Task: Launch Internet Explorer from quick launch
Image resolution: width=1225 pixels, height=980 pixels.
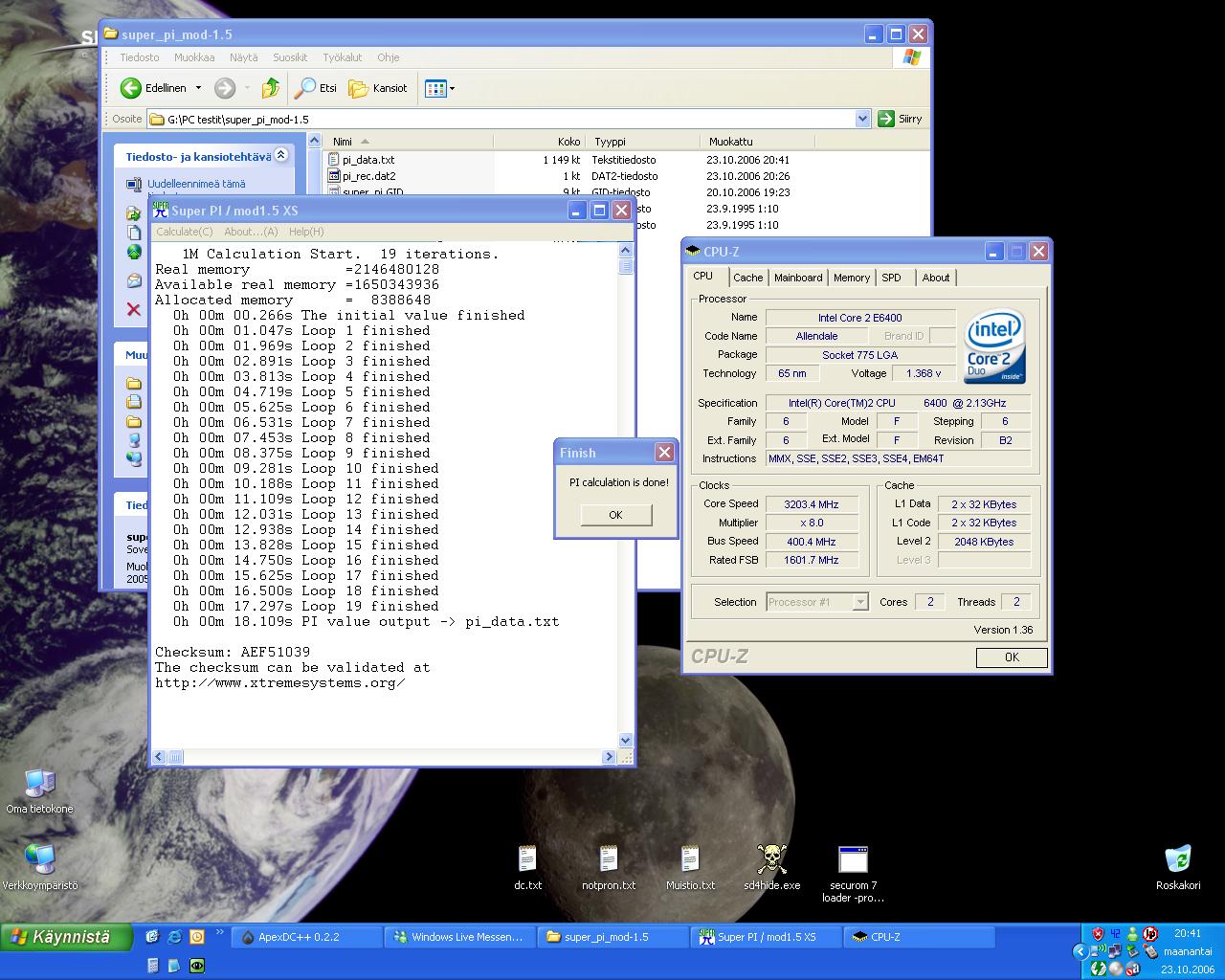Action: pyautogui.click(x=174, y=937)
